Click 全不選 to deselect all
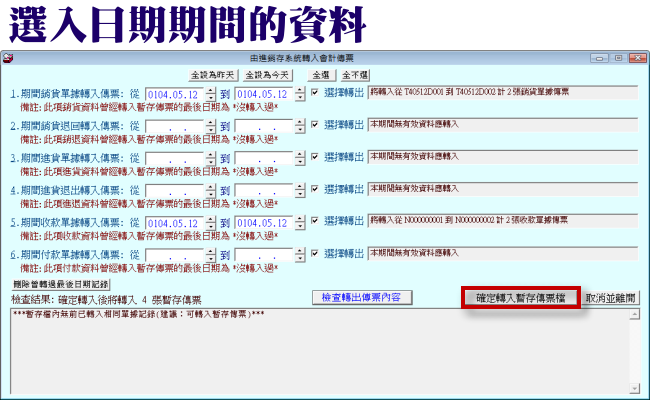This screenshot has width=650, height=400. [x=355, y=75]
